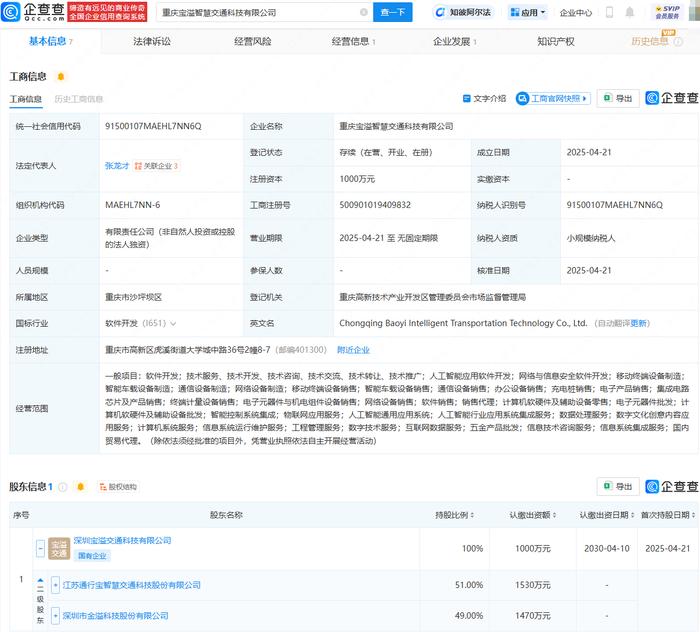Viewport: 700px width, 632px height.
Task: Clear the search box with the X icon
Action: click(x=364, y=12)
